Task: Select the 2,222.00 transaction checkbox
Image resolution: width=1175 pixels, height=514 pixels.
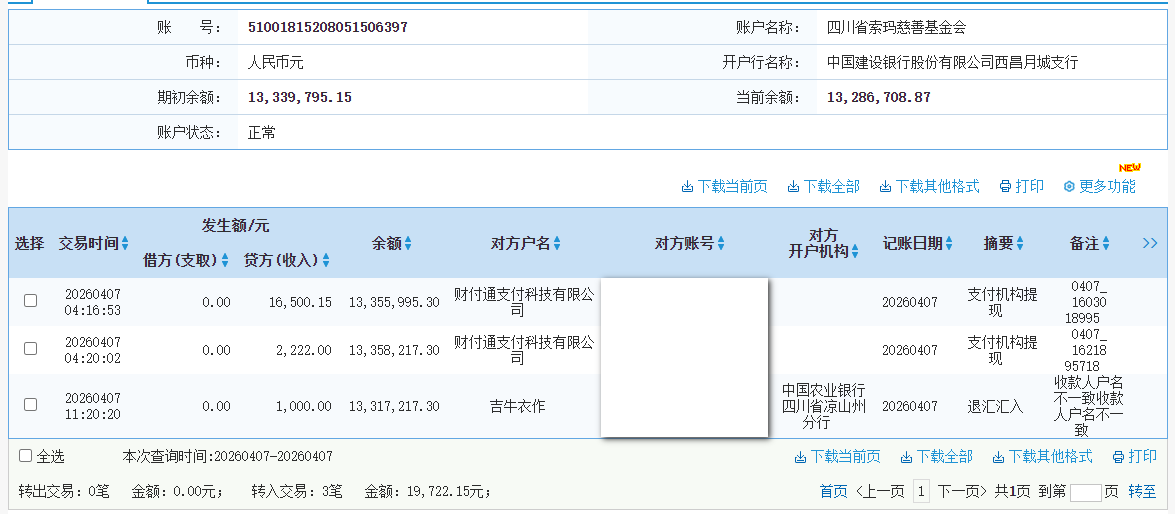Action: (30, 348)
